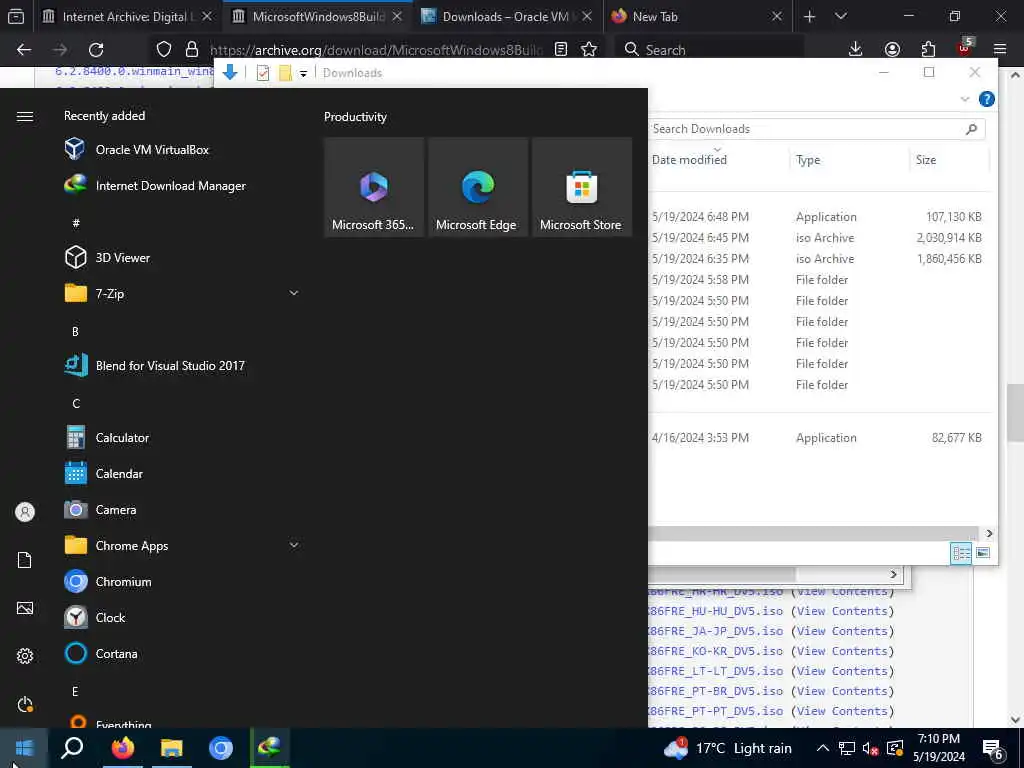The image size is (1024, 768).
Task: Open Pictures from Start sidebar
Action: (x=25, y=608)
